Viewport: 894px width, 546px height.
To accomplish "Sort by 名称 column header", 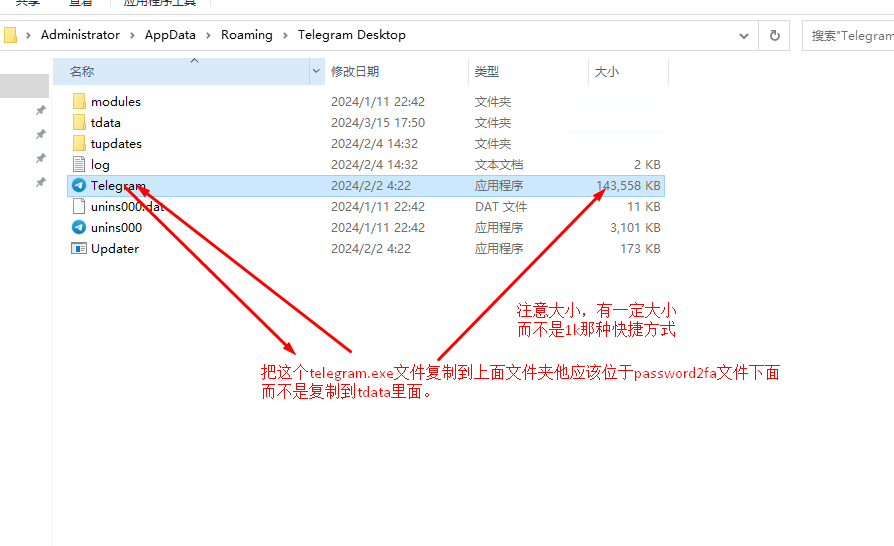I will (x=181, y=71).
